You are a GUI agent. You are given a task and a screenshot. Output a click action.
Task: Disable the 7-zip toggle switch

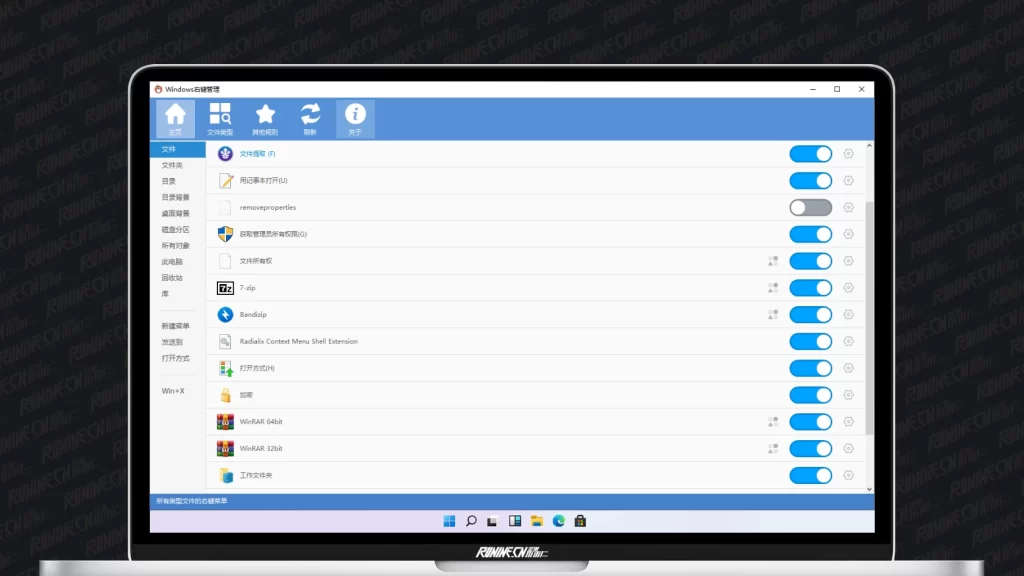(x=810, y=288)
